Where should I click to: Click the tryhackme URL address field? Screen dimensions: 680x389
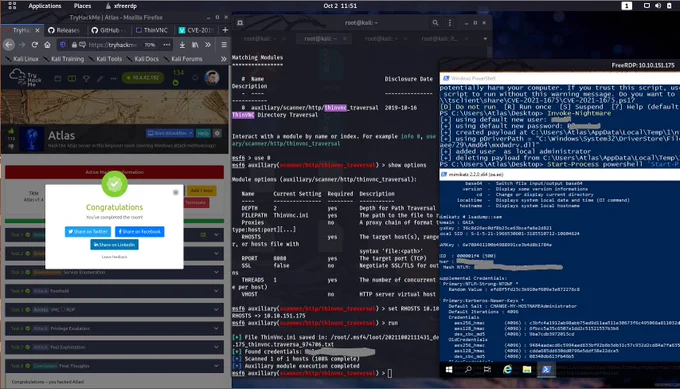(113, 44)
